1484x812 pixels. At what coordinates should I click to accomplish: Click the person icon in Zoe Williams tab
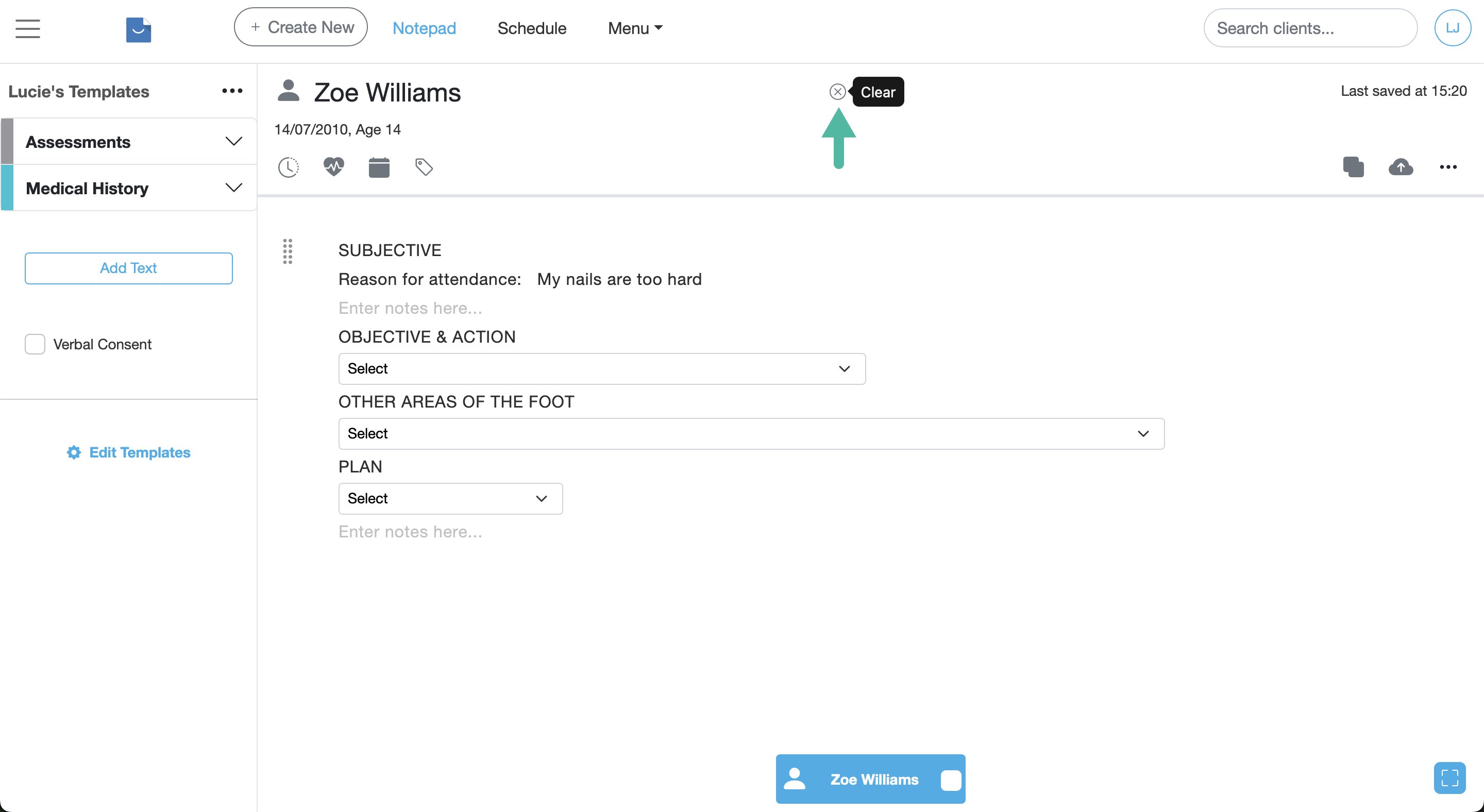click(795, 779)
